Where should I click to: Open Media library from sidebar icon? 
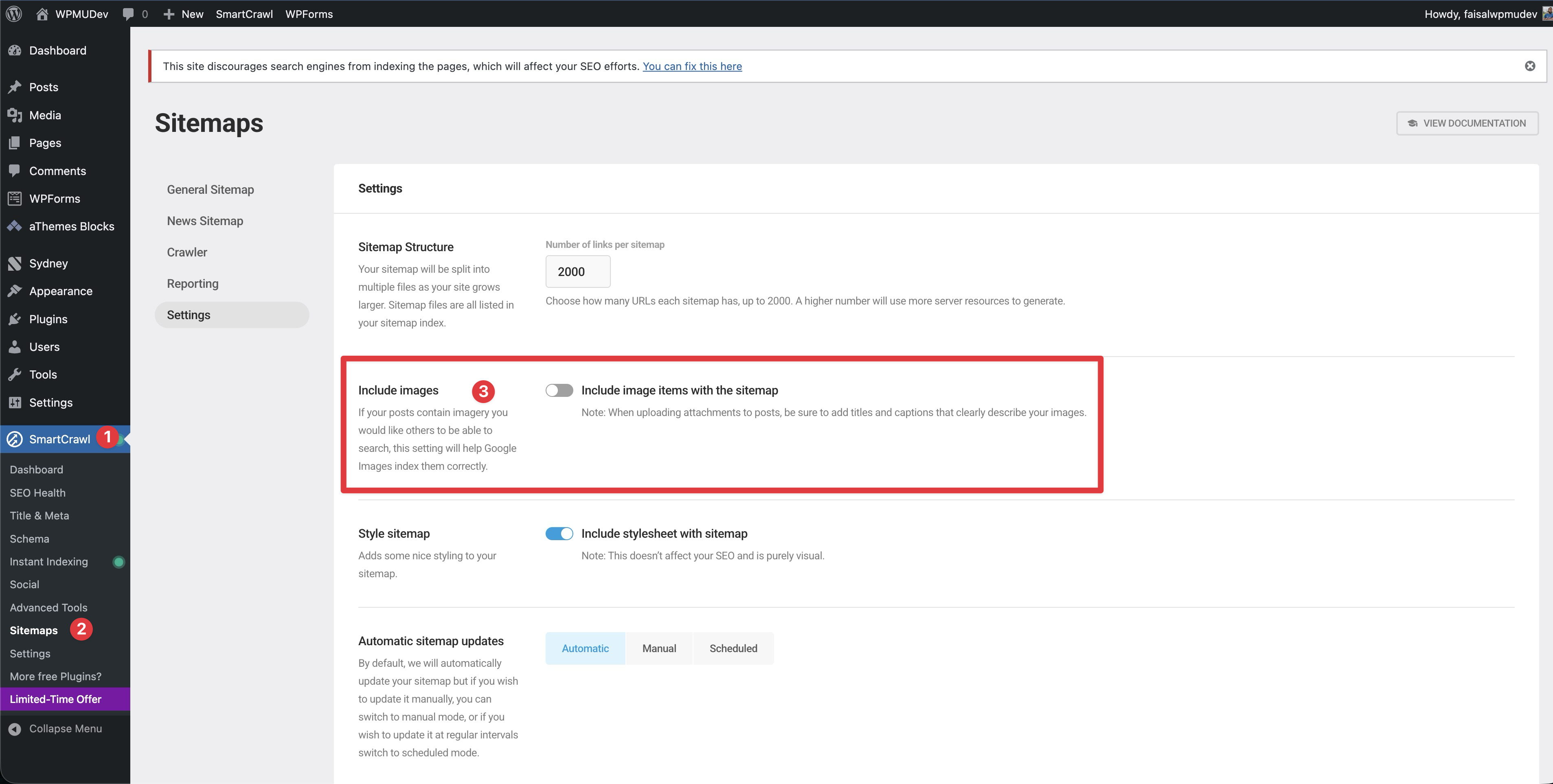tap(15, 115)
